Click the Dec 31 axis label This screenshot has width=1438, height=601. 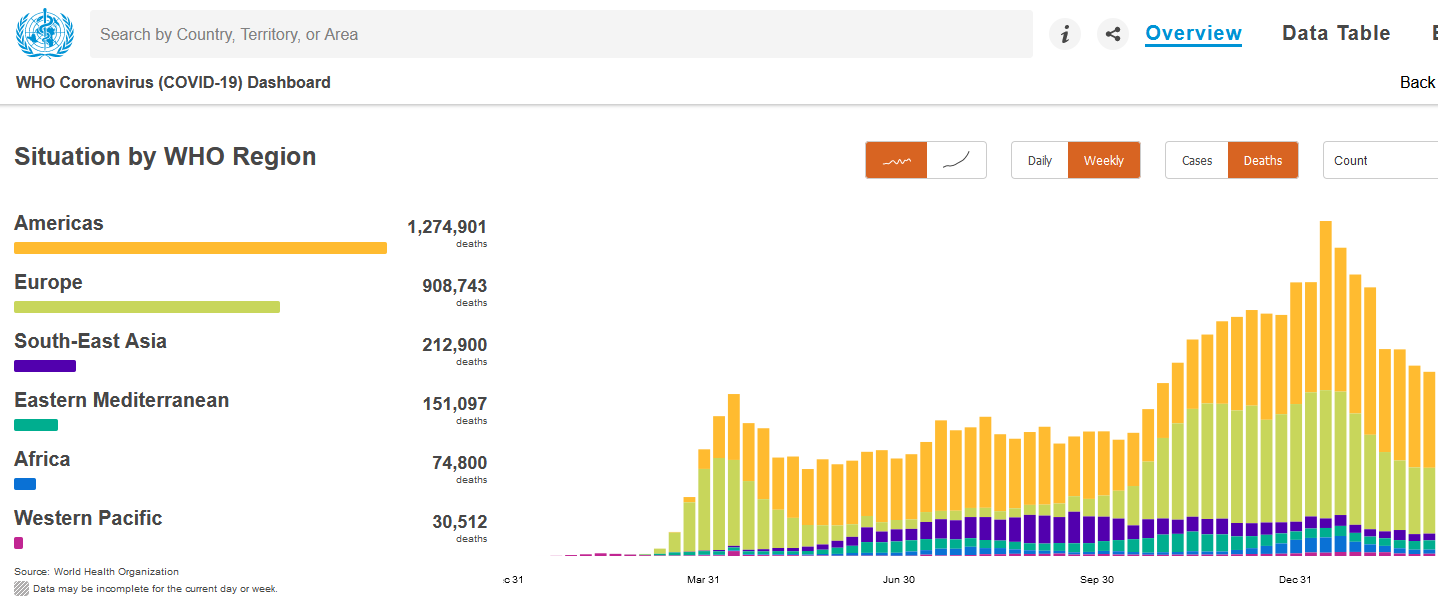point(1294,580)
